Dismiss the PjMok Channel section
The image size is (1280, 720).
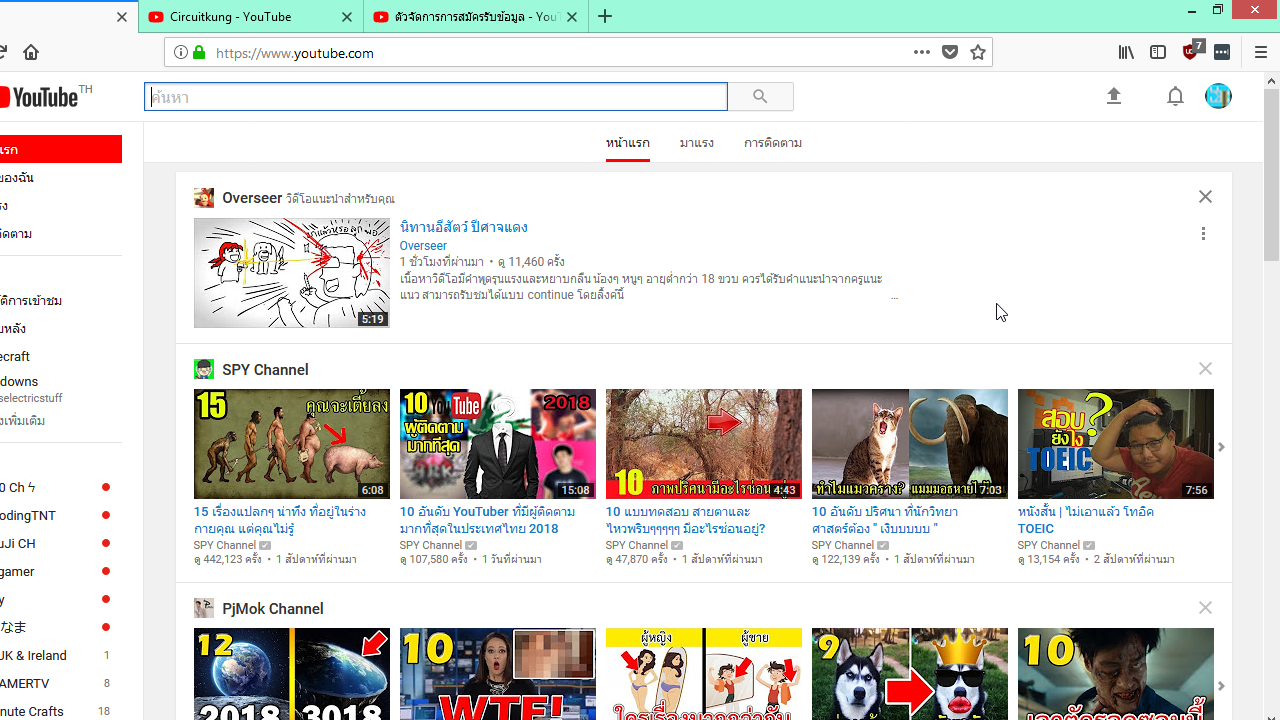1205,608
